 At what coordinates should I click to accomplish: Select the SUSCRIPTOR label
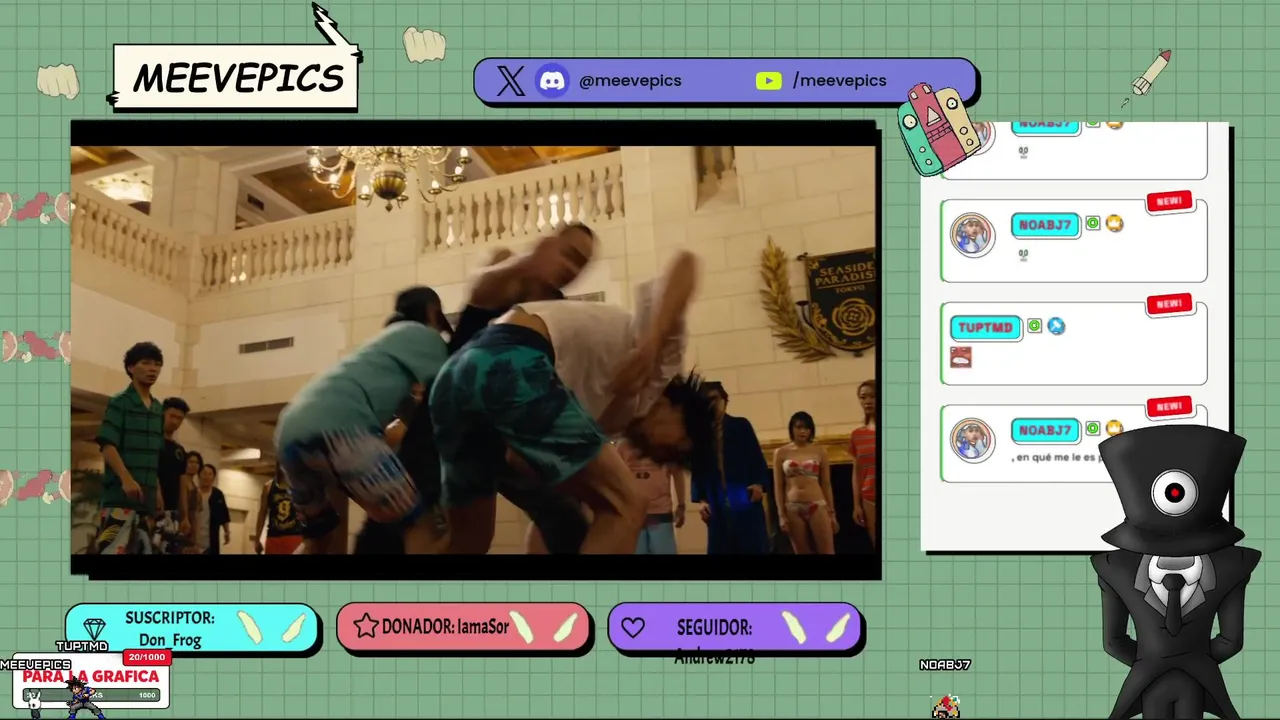pyautogui.click(x=170, y=618)
